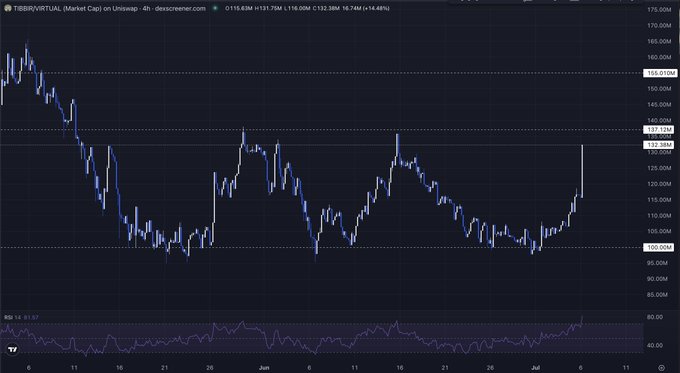Click the TradingView logo badge
This screenshot has width=680, height=373.
[x=13, y=349]
